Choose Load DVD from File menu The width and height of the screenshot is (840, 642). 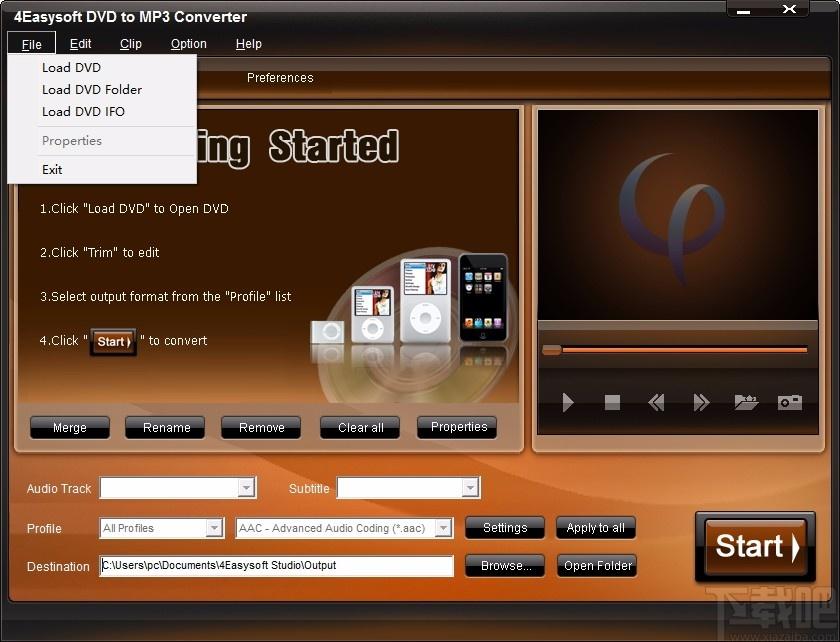click(102, 68)
